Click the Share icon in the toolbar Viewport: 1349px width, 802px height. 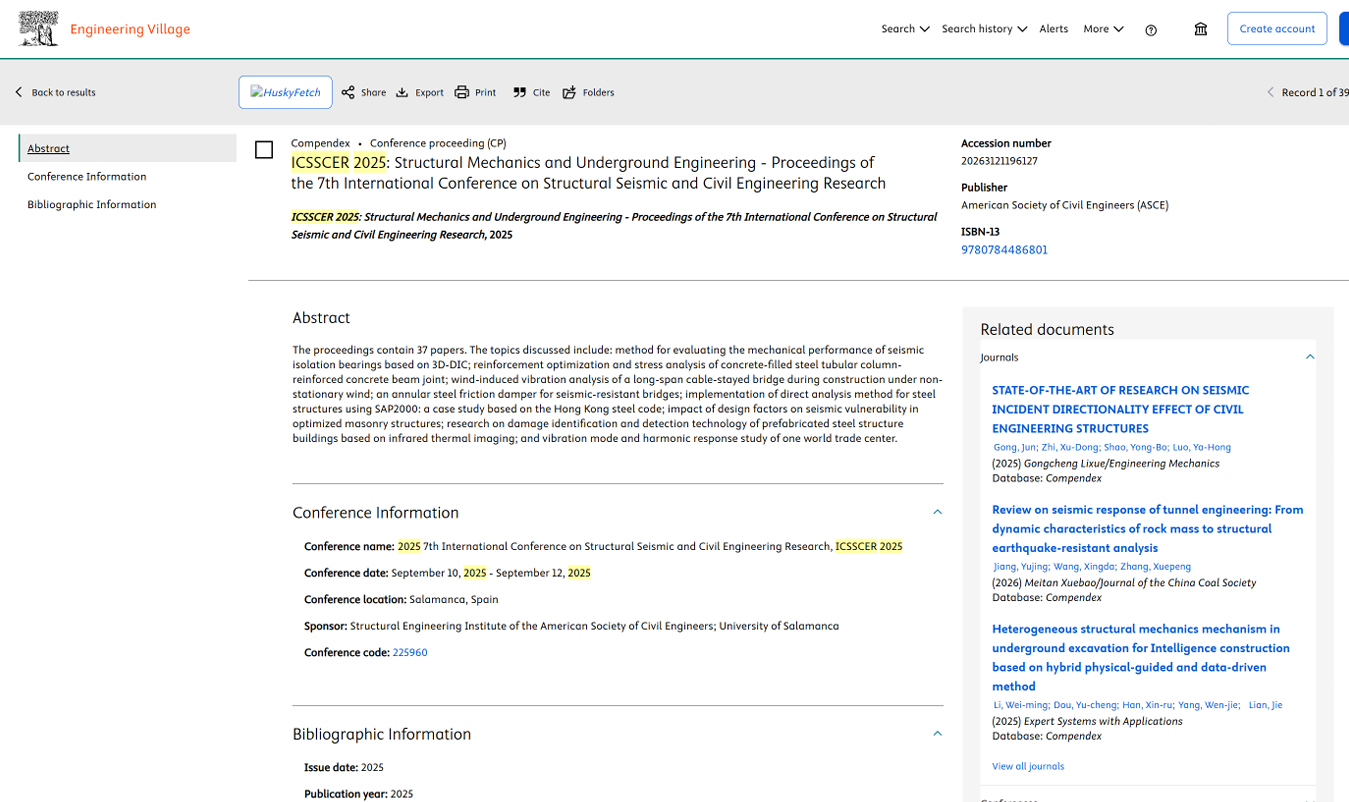348,92
